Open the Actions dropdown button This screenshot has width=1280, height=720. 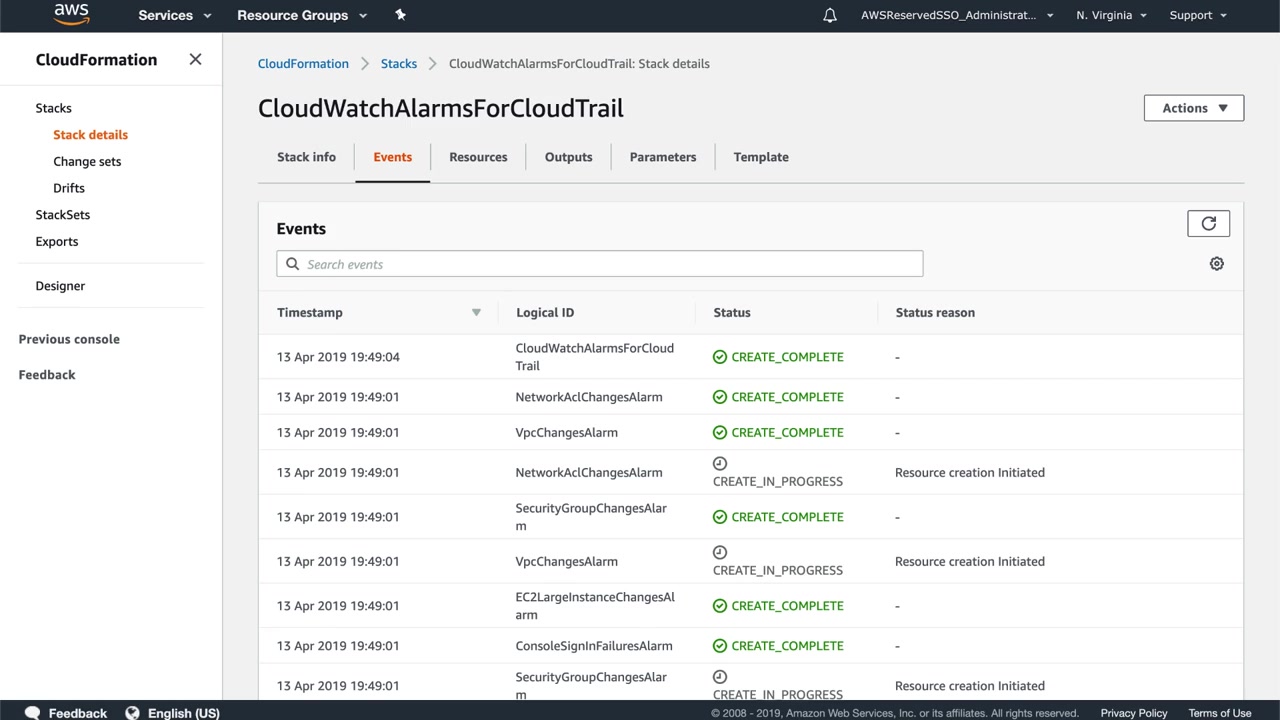pos(1193,108)
